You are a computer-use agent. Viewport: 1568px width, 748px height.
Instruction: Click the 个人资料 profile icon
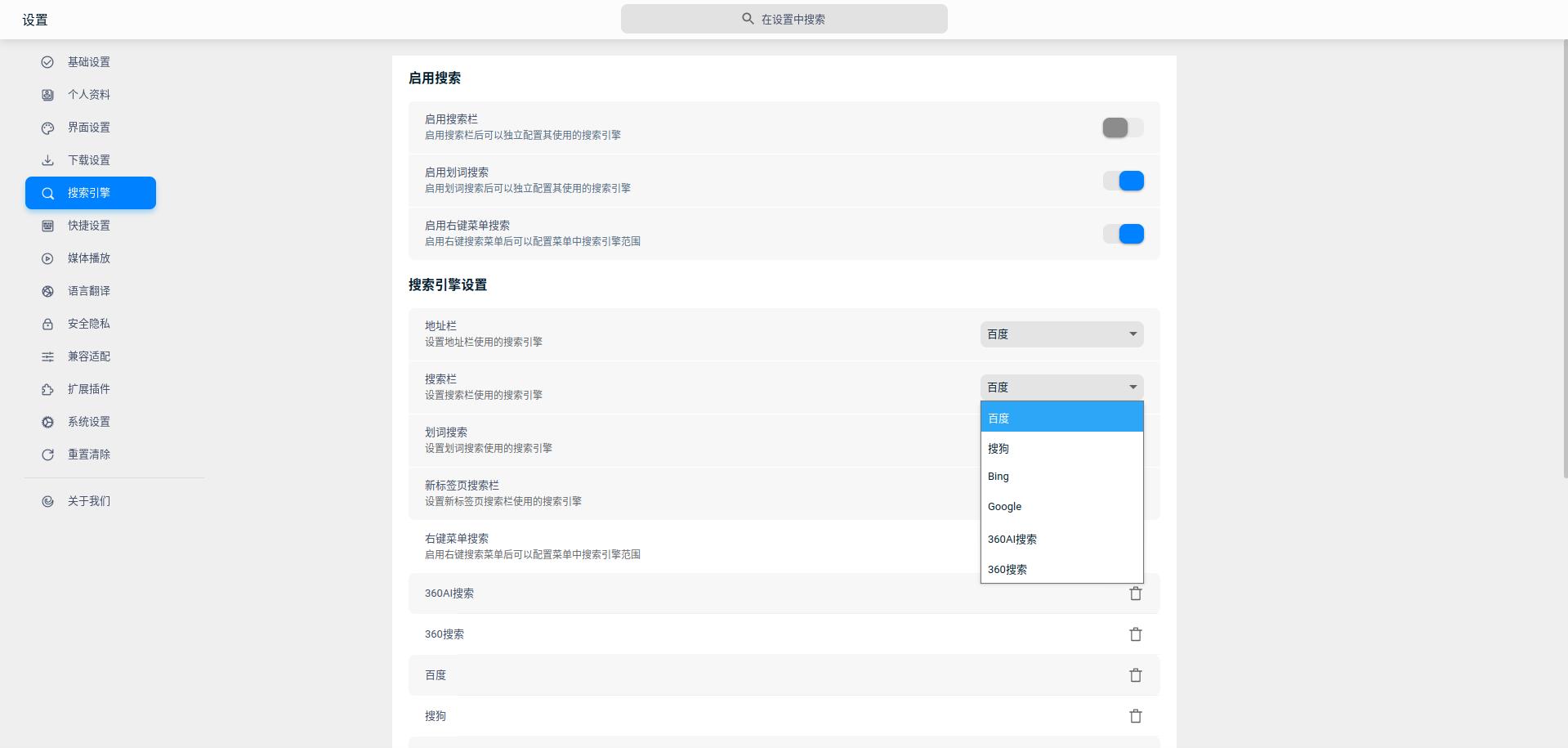47,95
